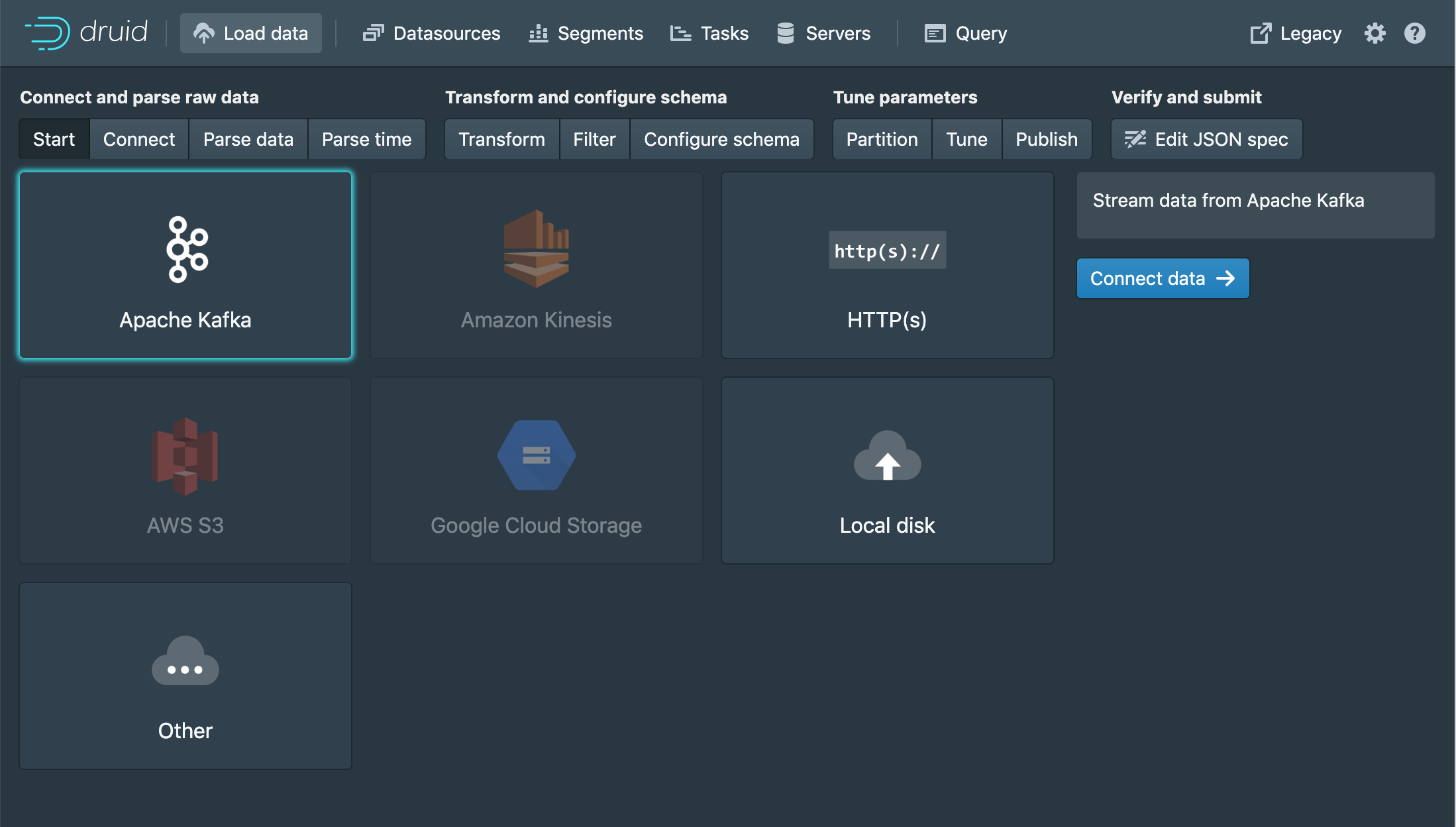This screenshot has height=827, width=1456.
Task: Go to the Segments view
Action: tap(586, 33)
